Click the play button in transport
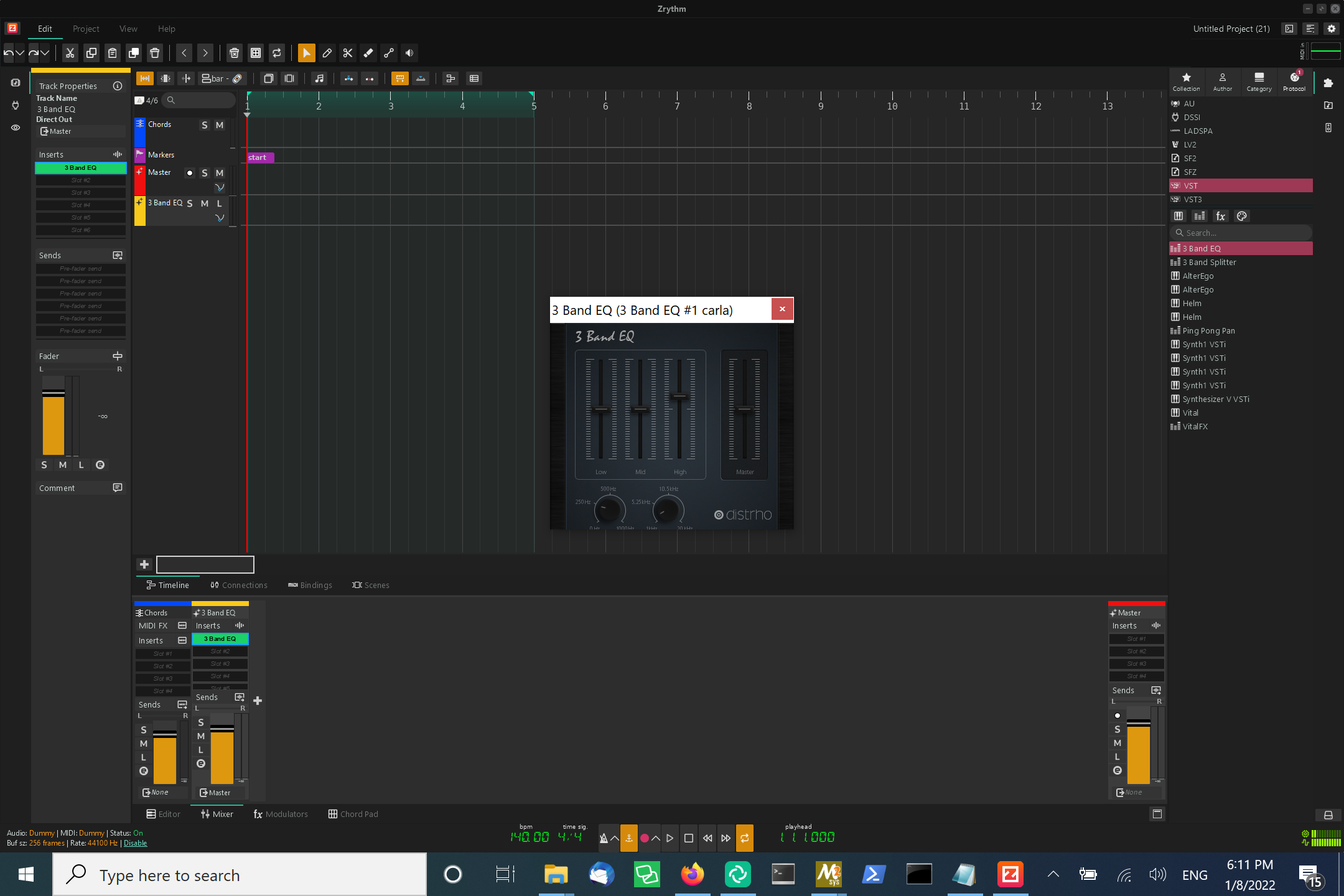Screen dimensions: 1344x896 coord(670,838)
